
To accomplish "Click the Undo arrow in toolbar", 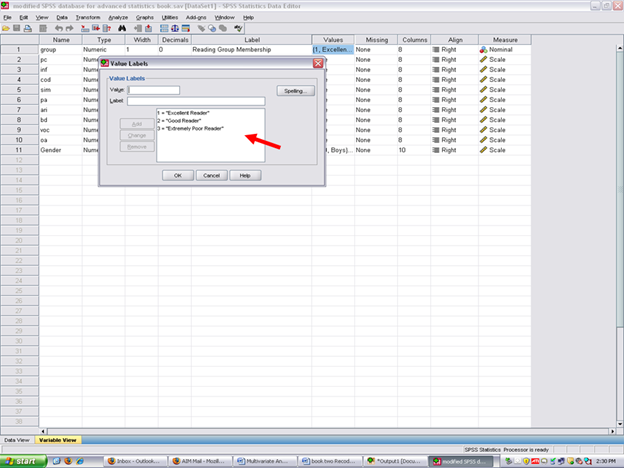I will click(x=59, y=28).
